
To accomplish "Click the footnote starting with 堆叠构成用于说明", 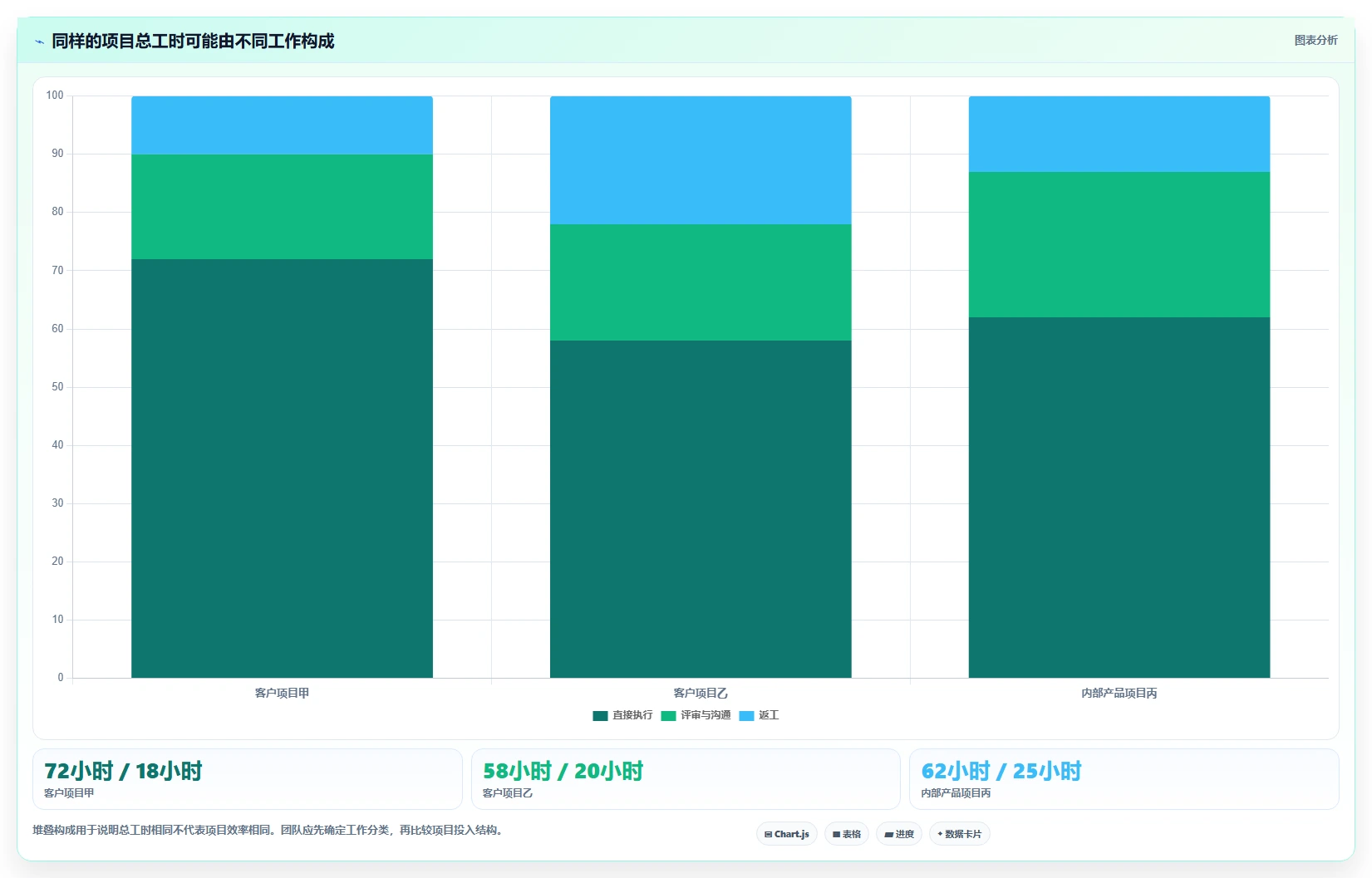I will (x=269, y=830).
